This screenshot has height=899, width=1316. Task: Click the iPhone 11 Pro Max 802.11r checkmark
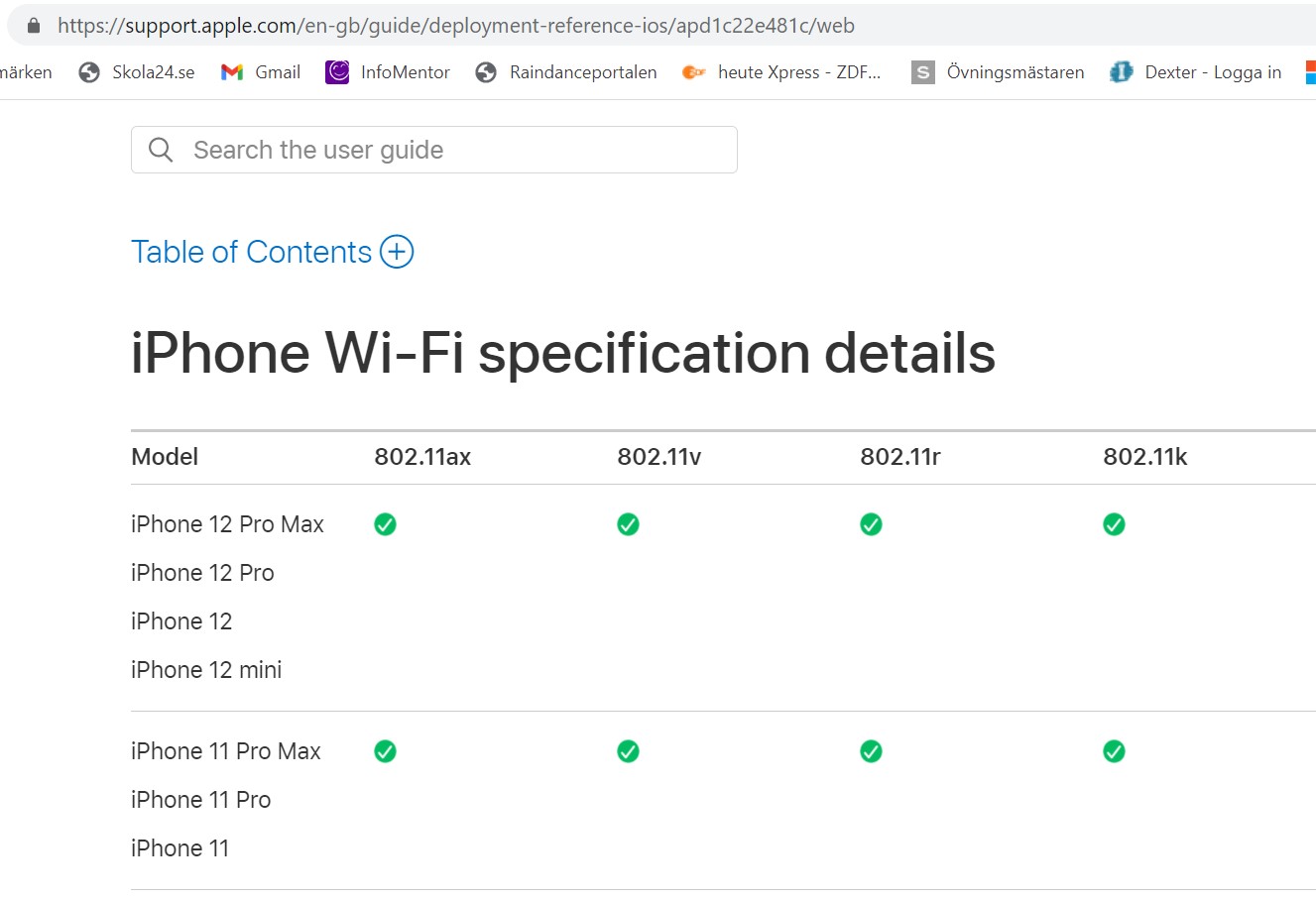871,751
